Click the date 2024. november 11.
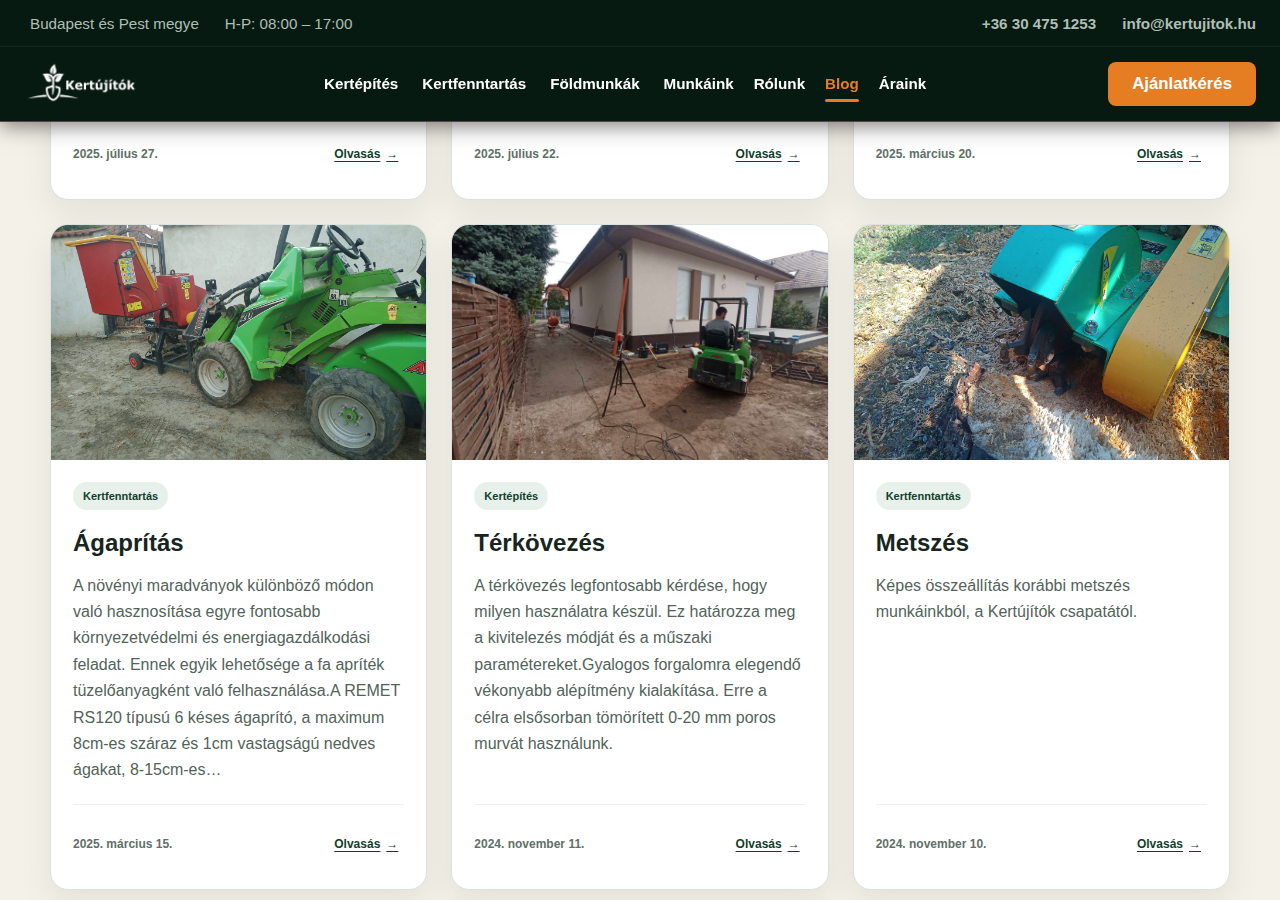 [x=529, y=844]
